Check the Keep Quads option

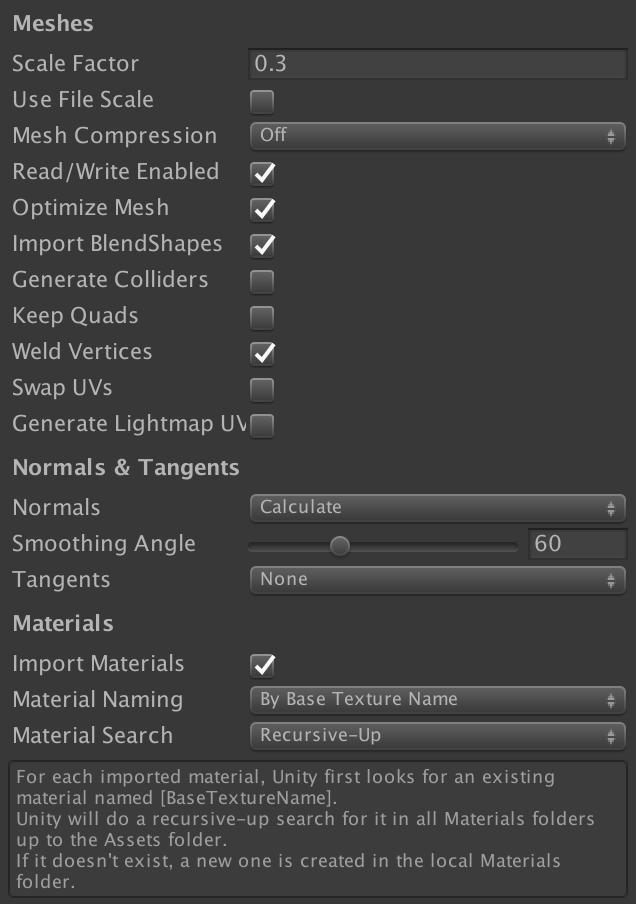point(261,315)
